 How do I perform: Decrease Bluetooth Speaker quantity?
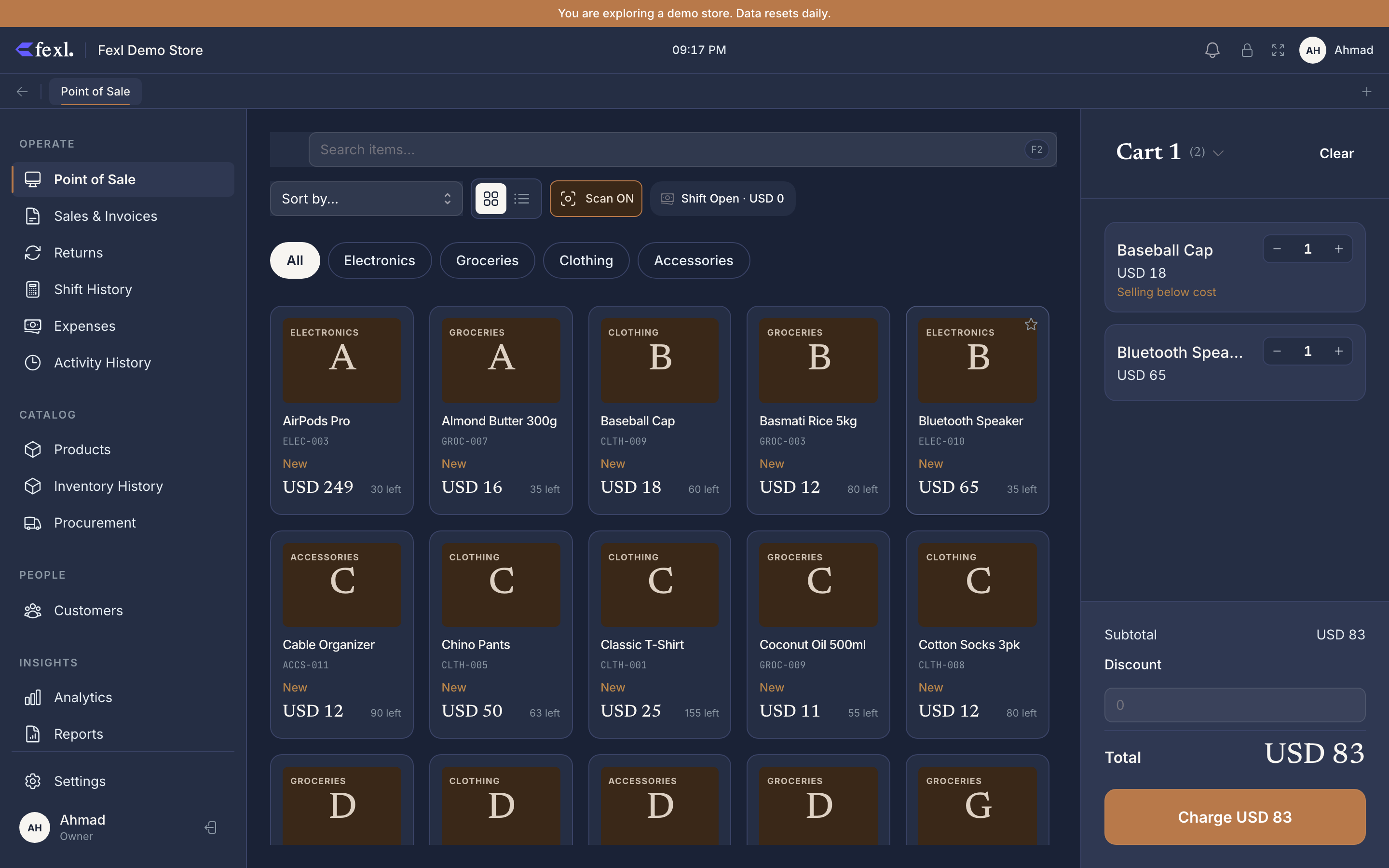(x=1277, y=352)
